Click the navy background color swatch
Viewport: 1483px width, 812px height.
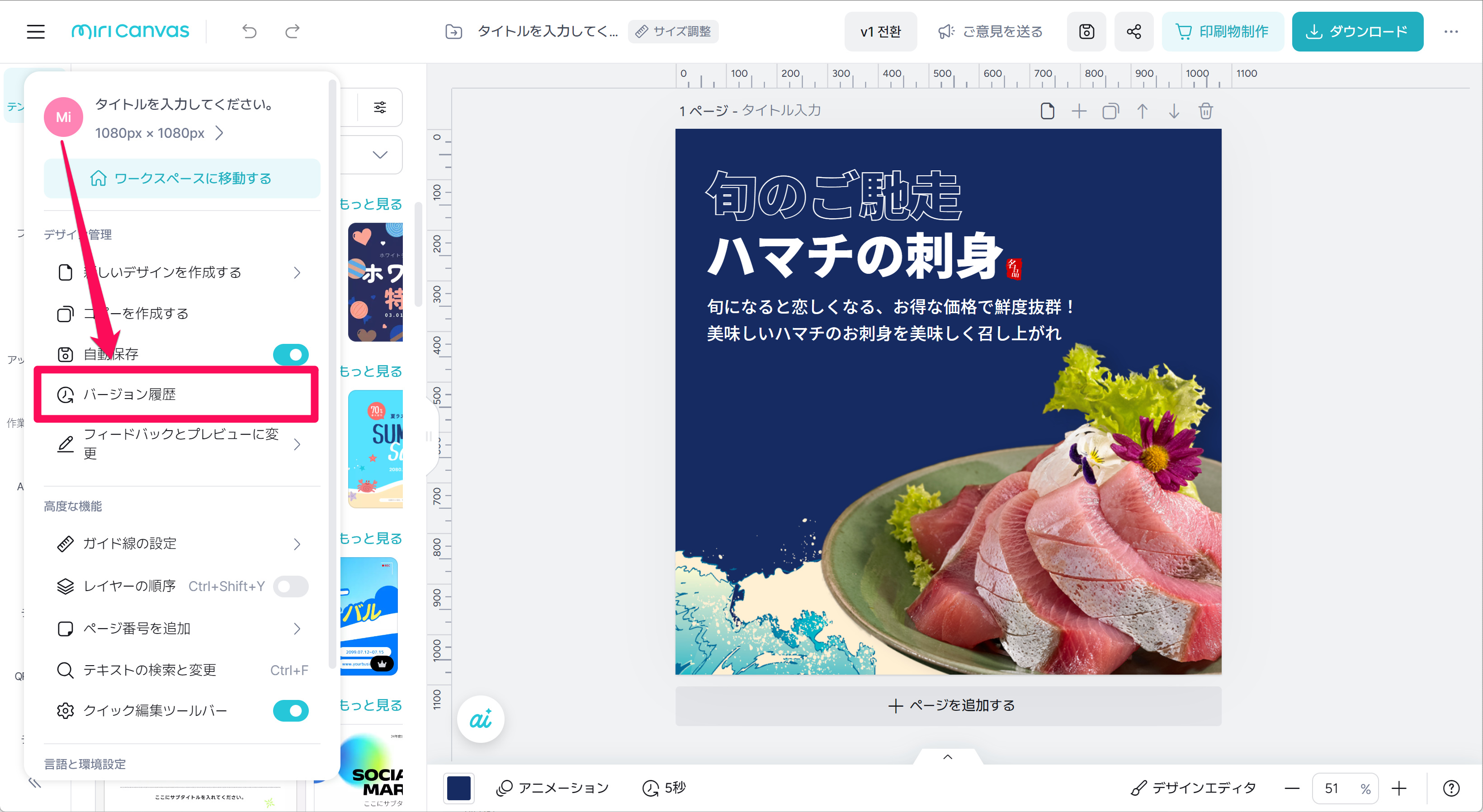pyautogui.click(x=459, y=788)
